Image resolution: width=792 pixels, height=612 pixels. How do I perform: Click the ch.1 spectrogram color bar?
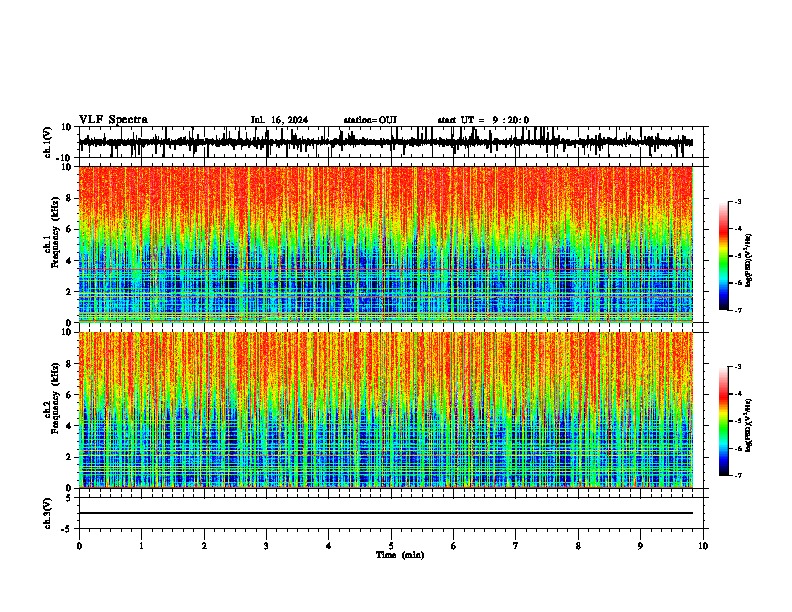tap(724, 256)
